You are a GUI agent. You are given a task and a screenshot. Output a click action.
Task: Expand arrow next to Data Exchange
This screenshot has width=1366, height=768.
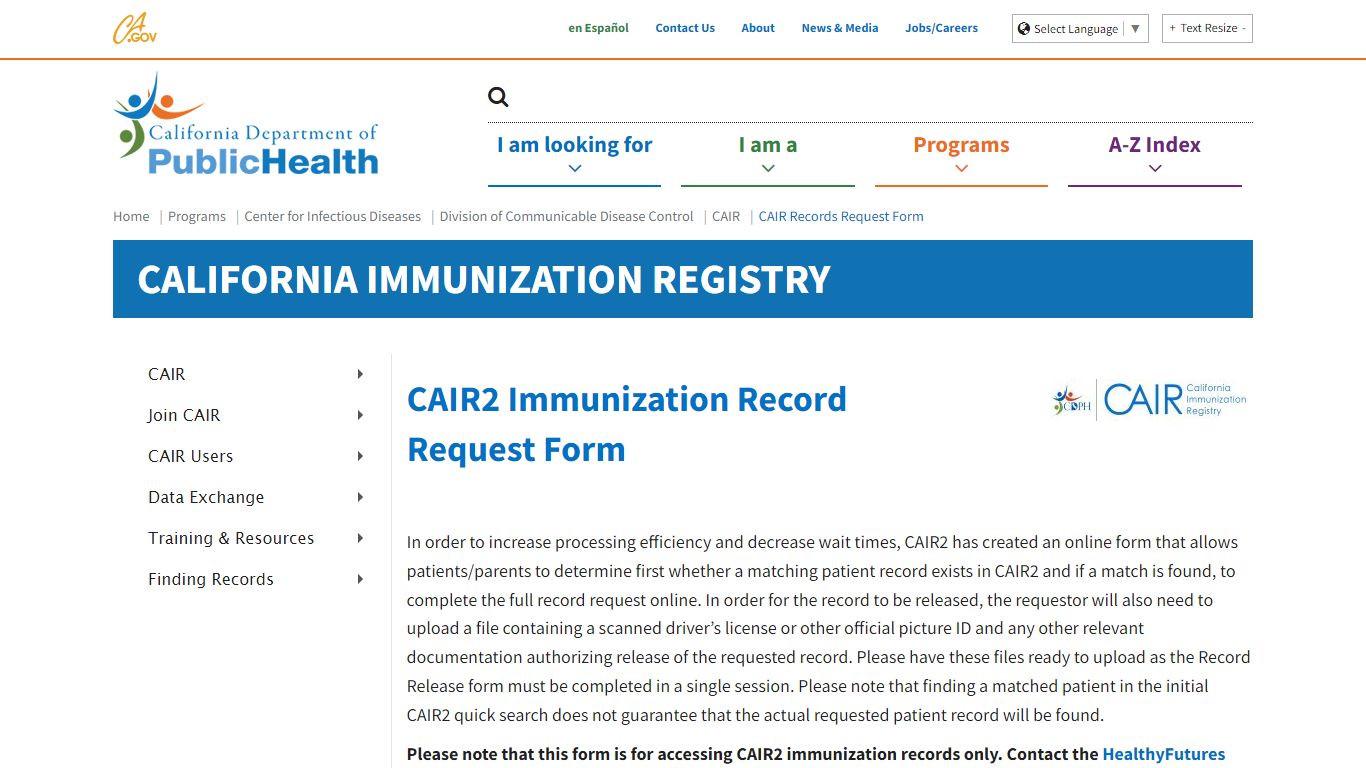click(x=360, y=497)
